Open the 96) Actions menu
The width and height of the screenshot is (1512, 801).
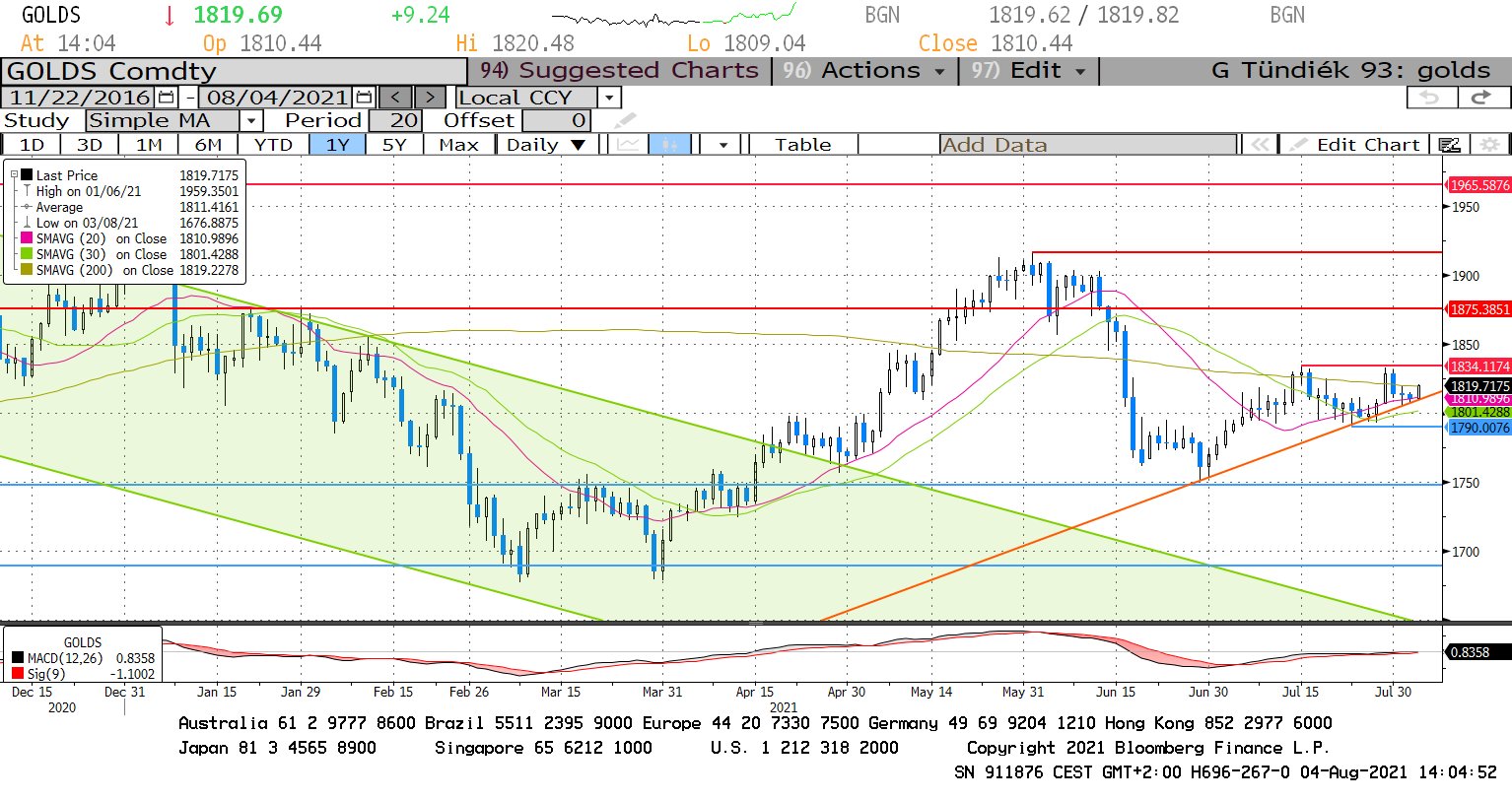coord(863,71)
